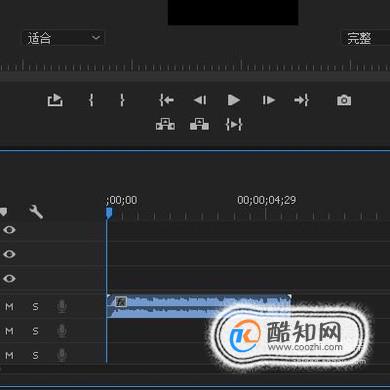Toggle visibility of middle video track
This screenshot has height=390, width=390.
point(9,254)
